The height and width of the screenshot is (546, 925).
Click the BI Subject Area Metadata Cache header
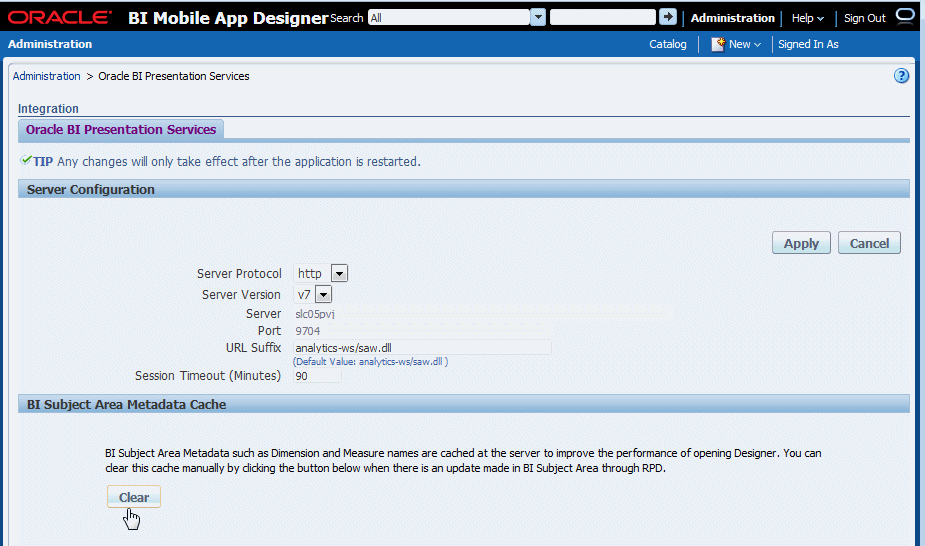464,404
